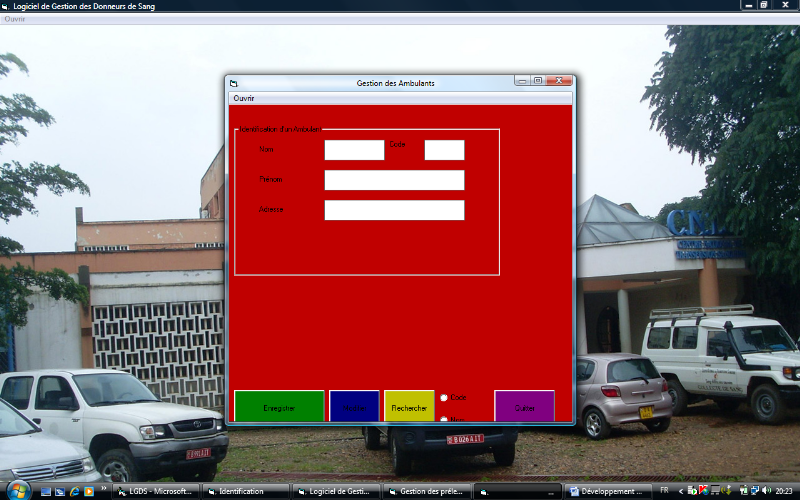Launch Internet Explorer from Quick Launch
Screen dimensions: 800x500
pos(74,491)
